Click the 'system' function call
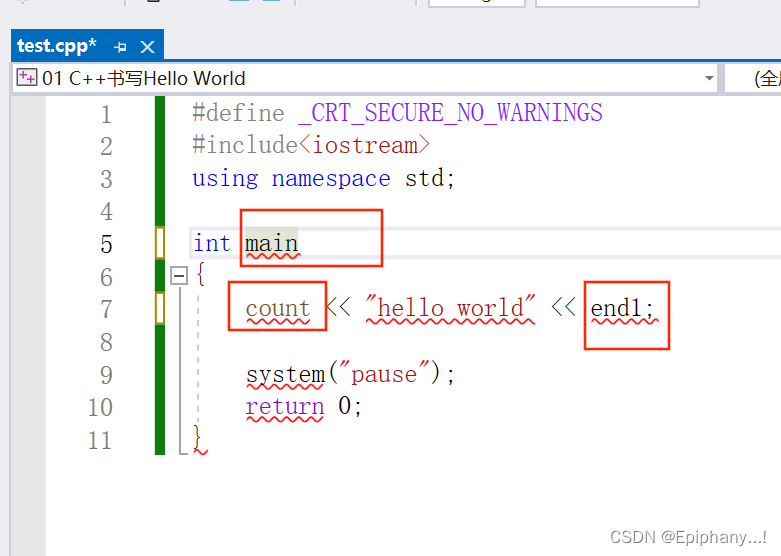The height and width of the screenshot is (556, 781). pos(285,375)
